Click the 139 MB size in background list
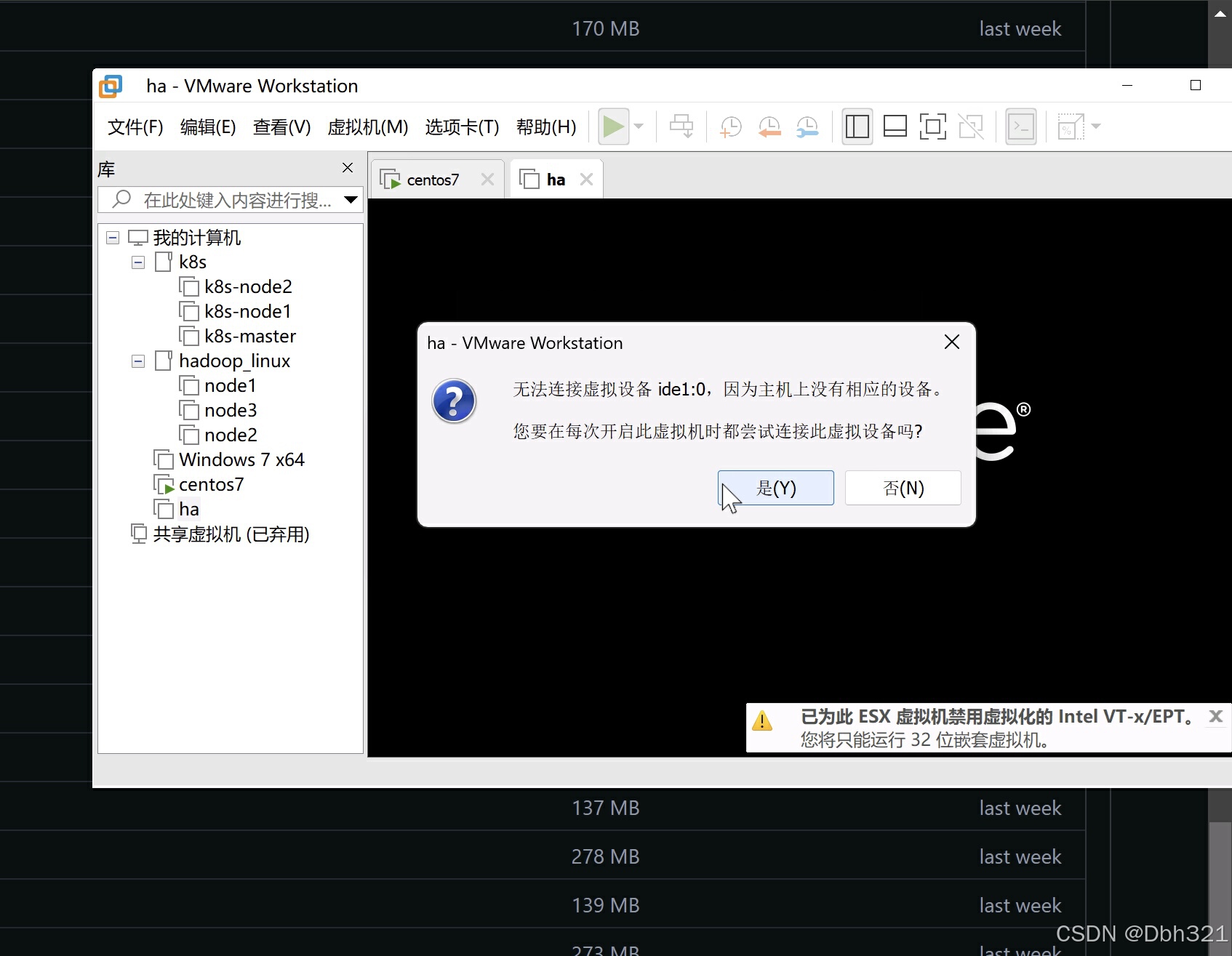 (x=605, y=906)
